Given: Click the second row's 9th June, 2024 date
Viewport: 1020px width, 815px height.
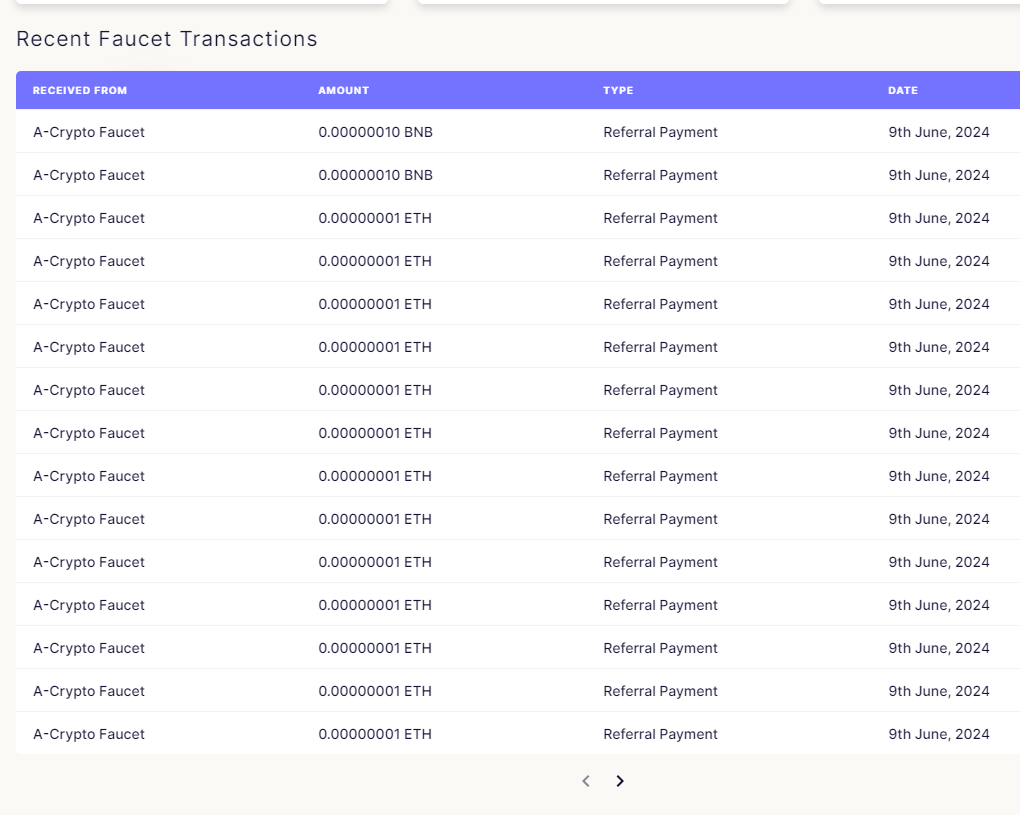Looking at the screenshot, I should pos(939,175).
